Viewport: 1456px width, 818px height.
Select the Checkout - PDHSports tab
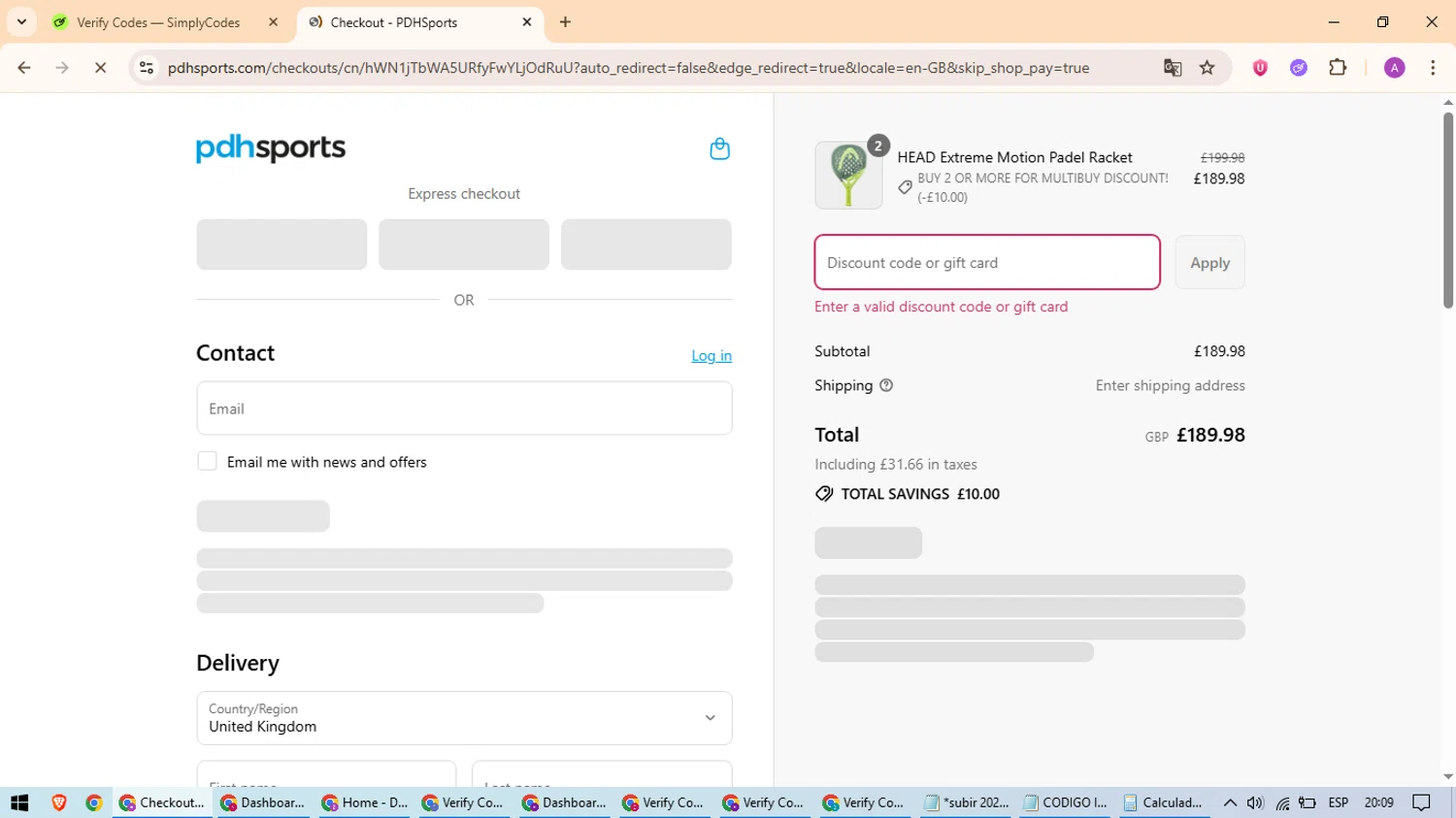(x=393, y=22)
